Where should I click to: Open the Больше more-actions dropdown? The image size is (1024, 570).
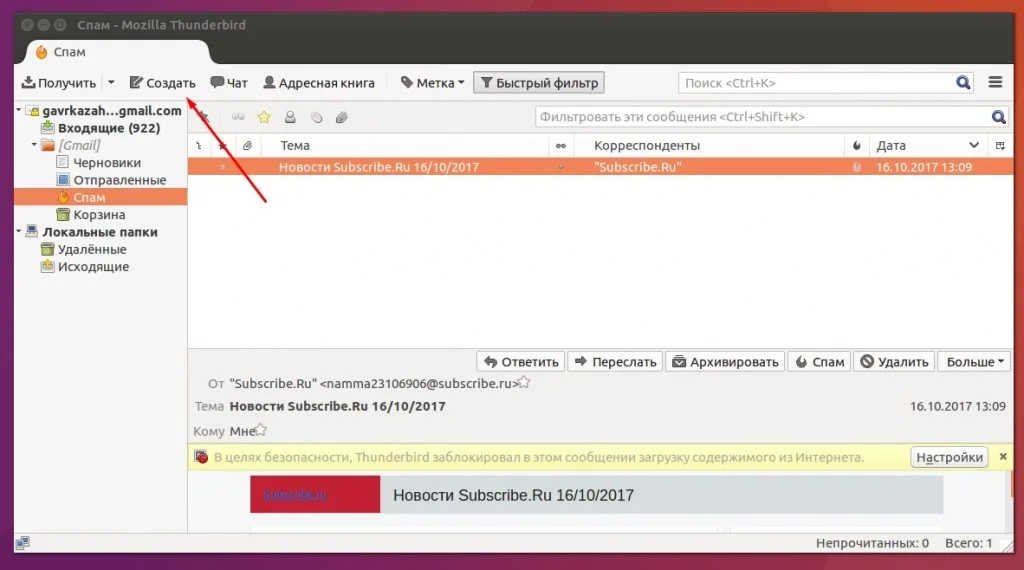(x=974, y=362)
